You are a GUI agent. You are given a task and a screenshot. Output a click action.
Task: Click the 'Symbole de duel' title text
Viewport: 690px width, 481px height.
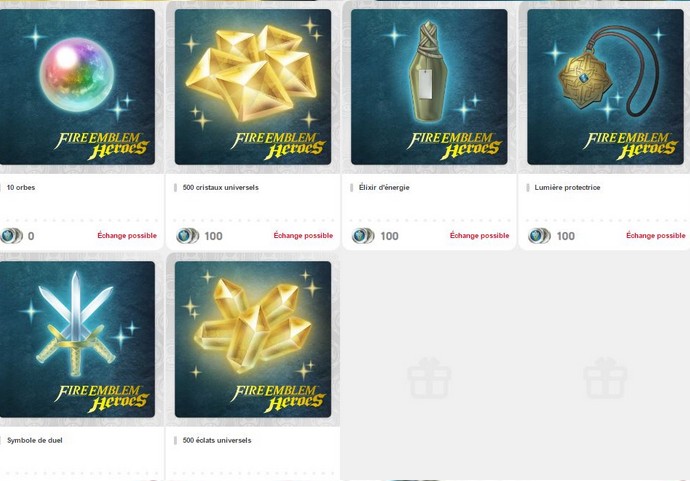(35, 440)
